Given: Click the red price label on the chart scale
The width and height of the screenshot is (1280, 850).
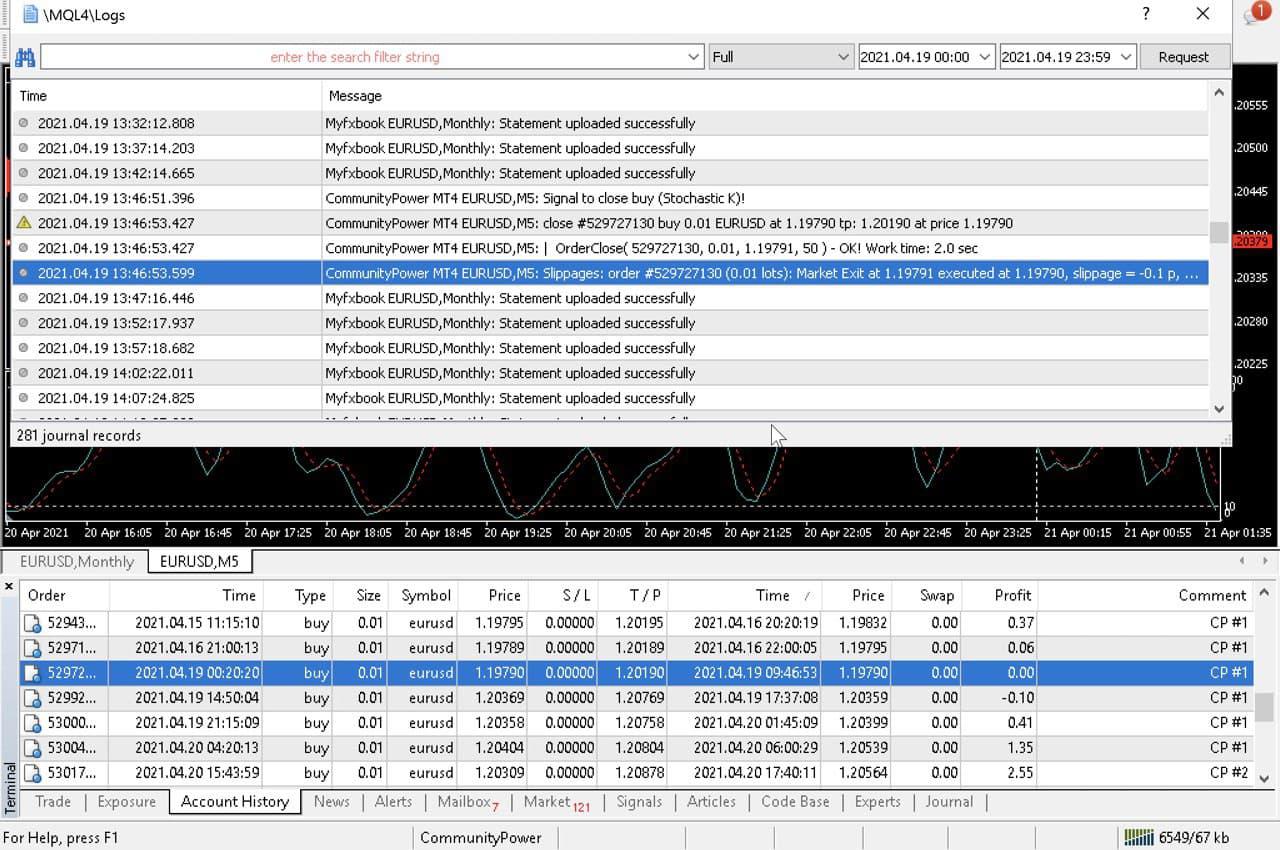Looking at the screenshot, I should [1251, 241].
